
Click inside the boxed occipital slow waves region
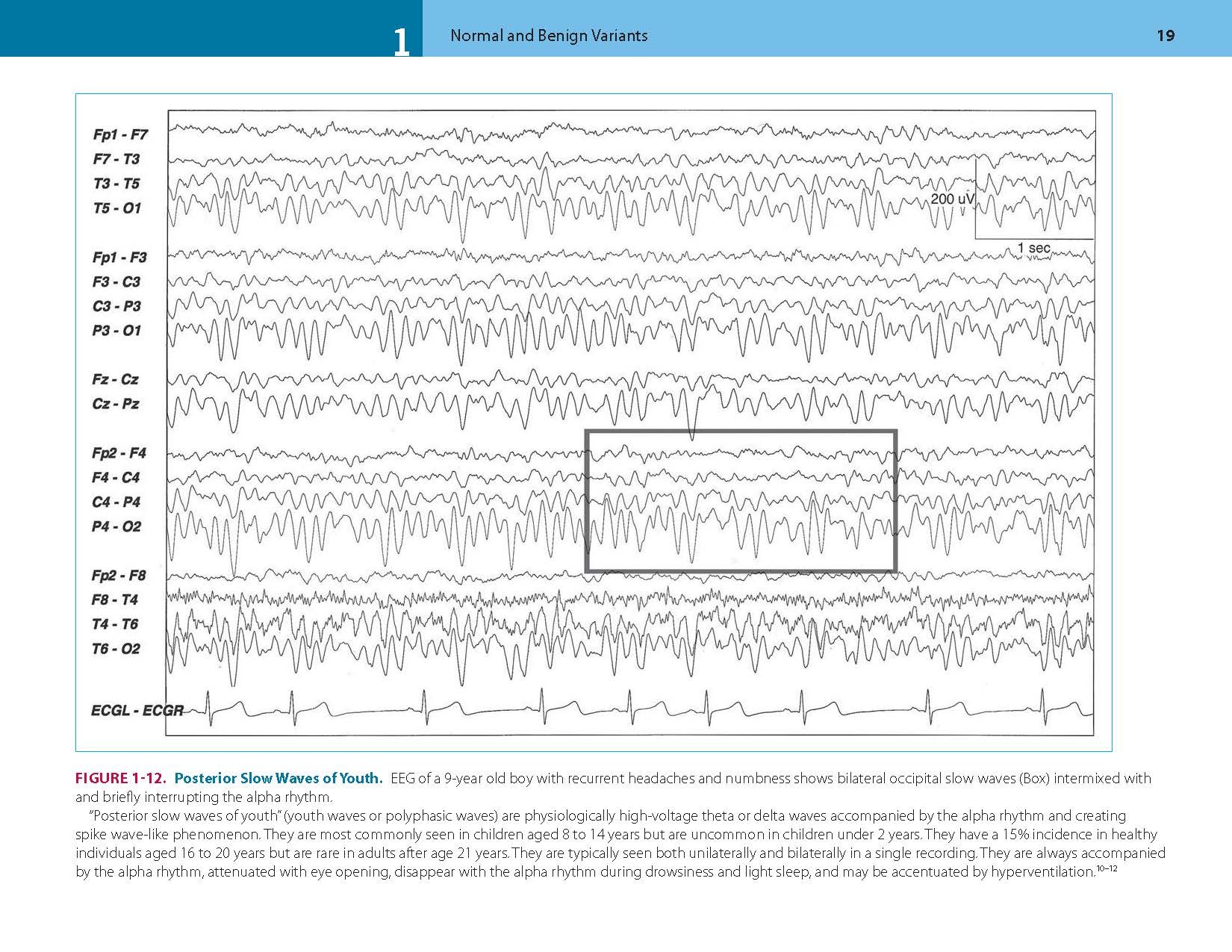click(741, 500)
